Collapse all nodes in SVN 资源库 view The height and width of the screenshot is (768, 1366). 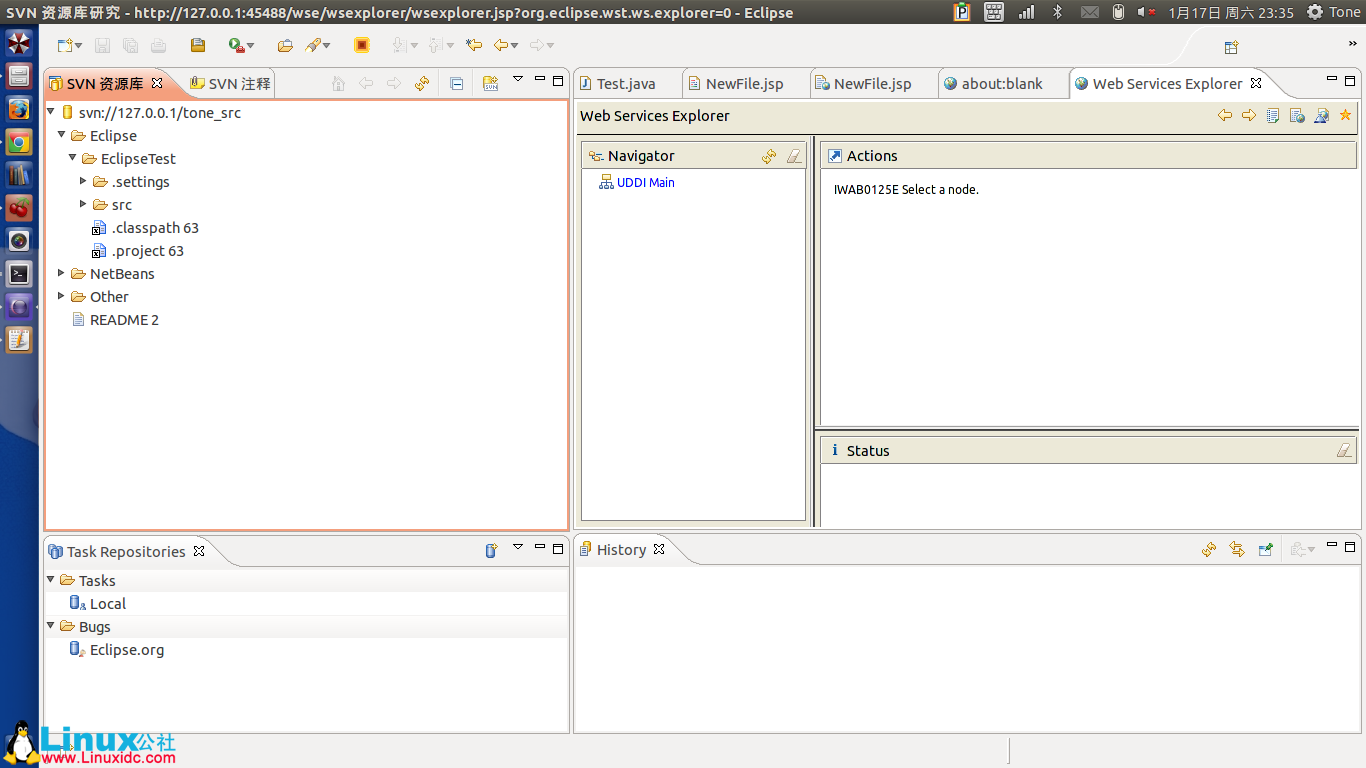pos(455,84)
